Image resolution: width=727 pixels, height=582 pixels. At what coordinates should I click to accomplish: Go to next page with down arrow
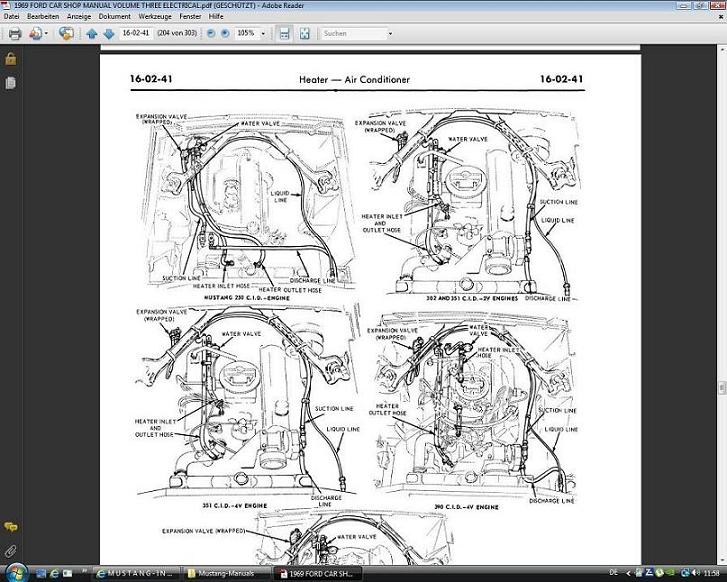[x=108, y=33]
